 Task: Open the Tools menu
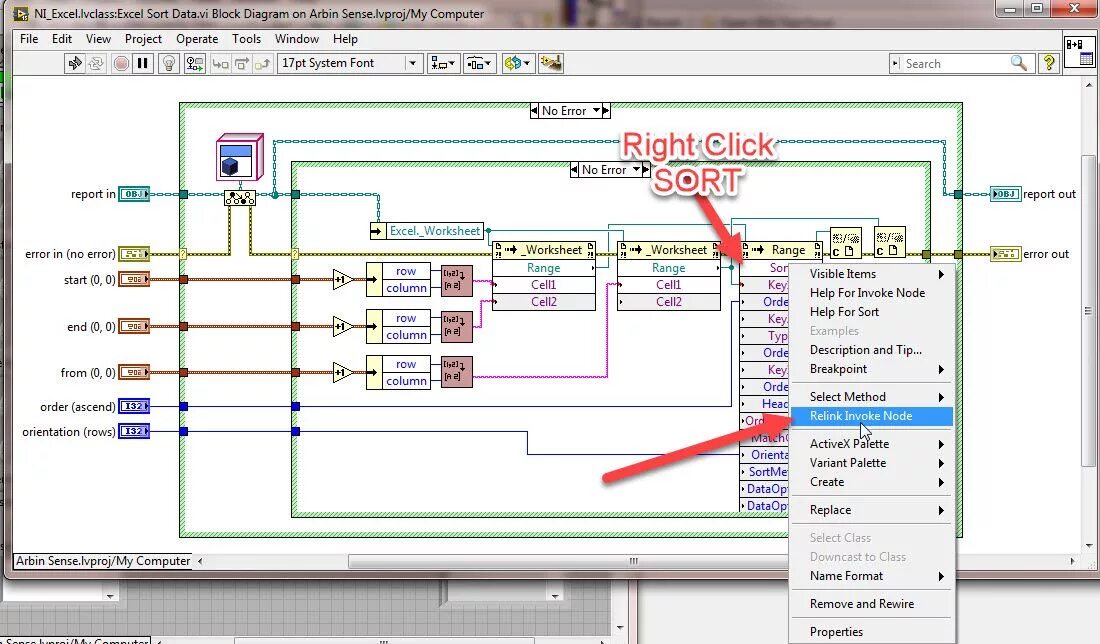246,39
